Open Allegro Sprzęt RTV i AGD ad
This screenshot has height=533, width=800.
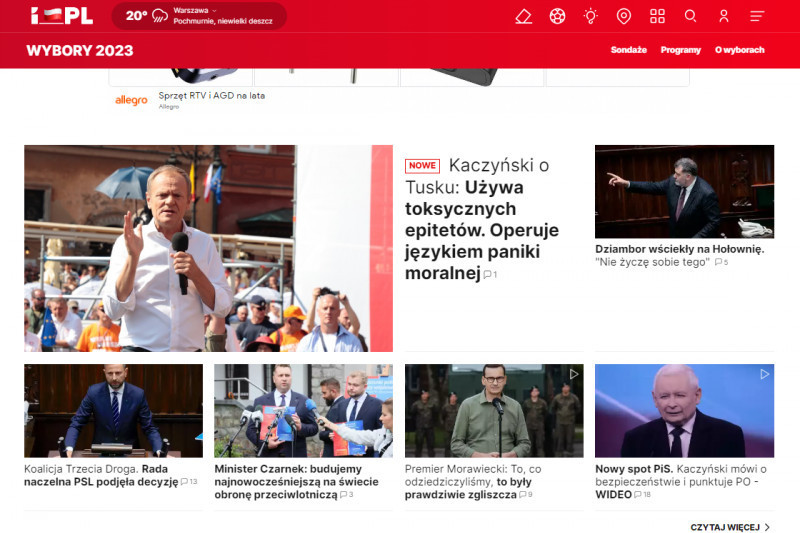tap(211, 96)
